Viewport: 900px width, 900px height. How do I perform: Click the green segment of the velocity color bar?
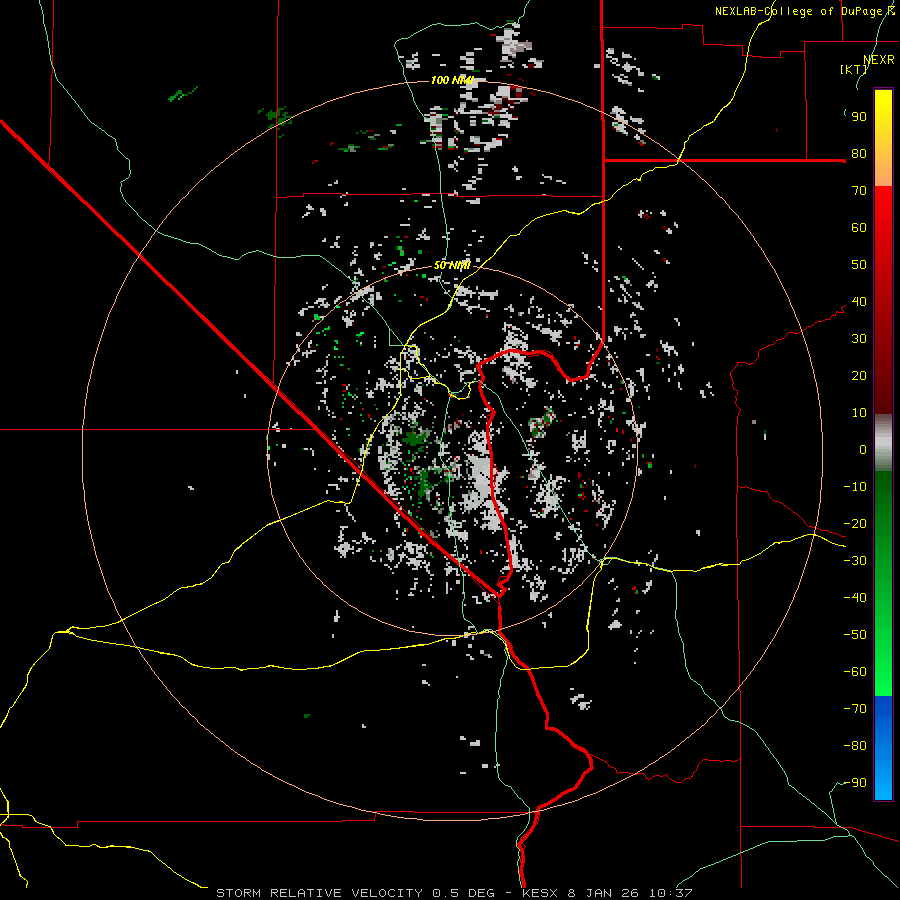click(883, 584)
